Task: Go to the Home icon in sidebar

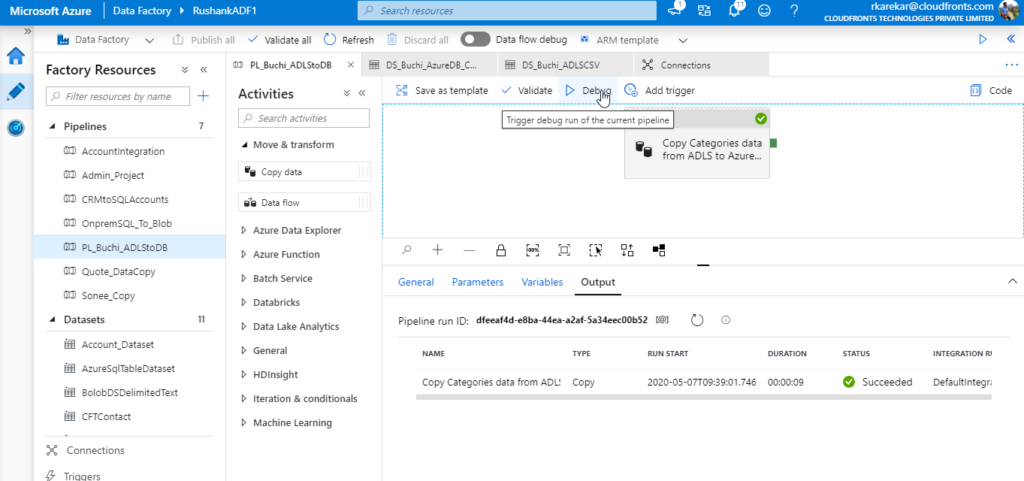Action: point(16,55)
